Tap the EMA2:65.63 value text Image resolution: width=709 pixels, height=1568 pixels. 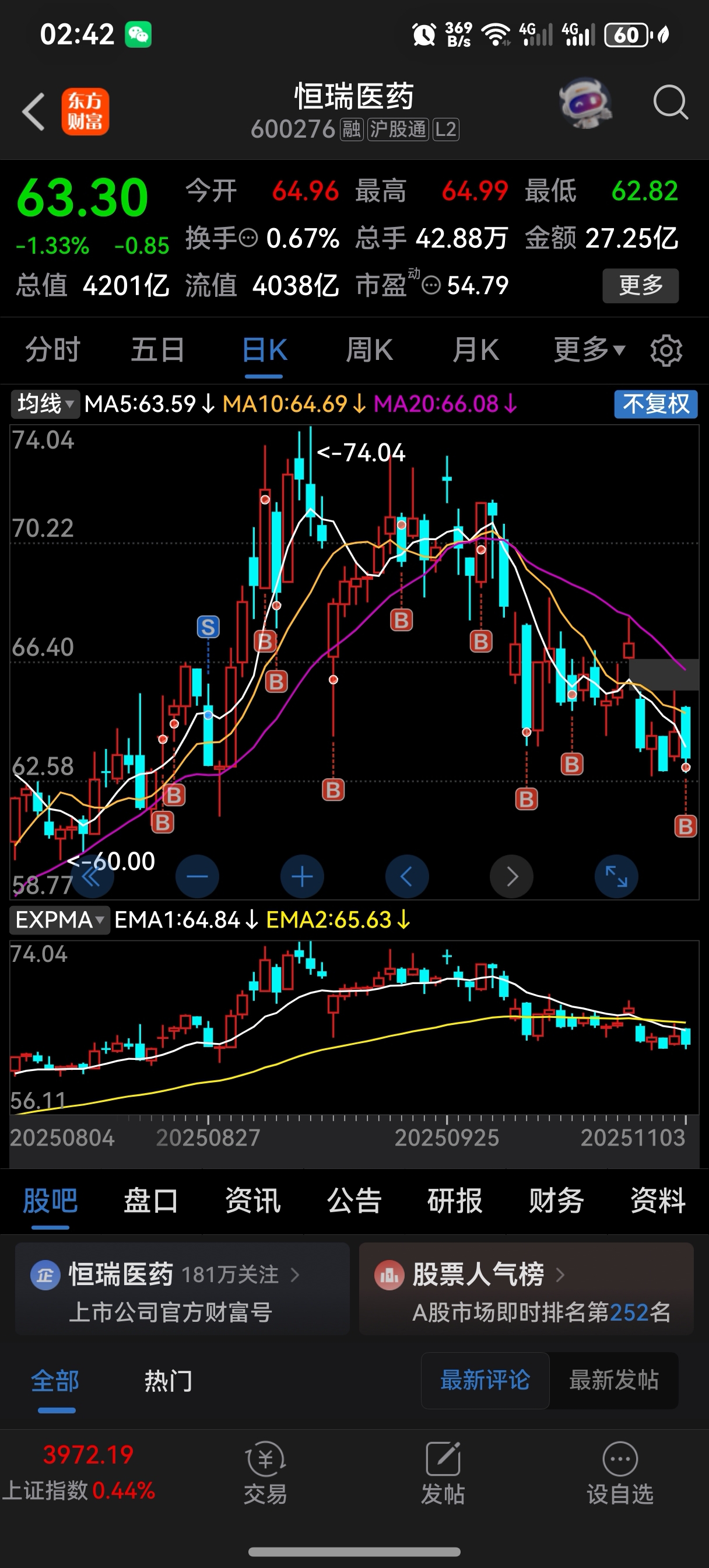click(338, 920)
